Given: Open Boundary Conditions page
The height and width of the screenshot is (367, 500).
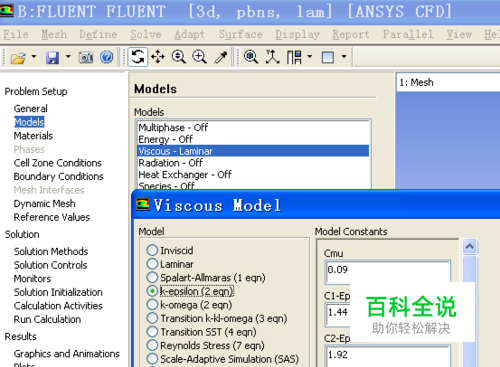Looking at the screenshot, I should pos(59,177).
